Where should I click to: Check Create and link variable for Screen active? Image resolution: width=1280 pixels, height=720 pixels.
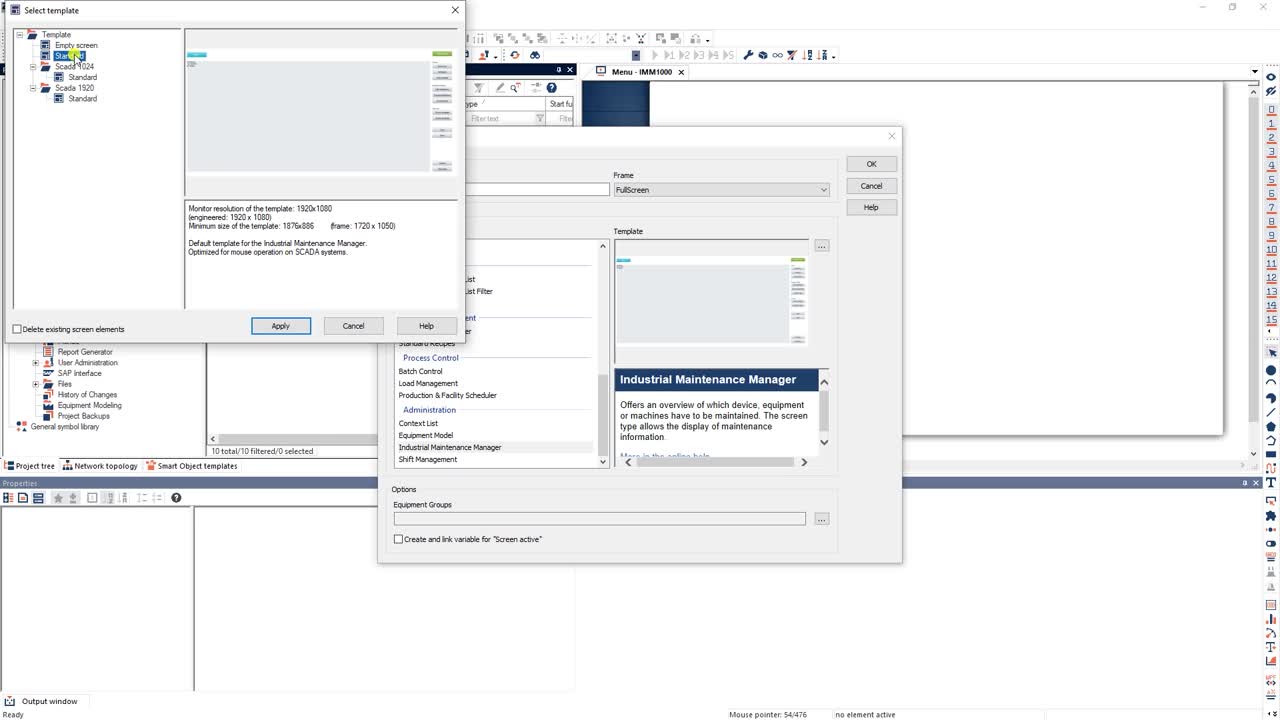(x=398, y=539)
